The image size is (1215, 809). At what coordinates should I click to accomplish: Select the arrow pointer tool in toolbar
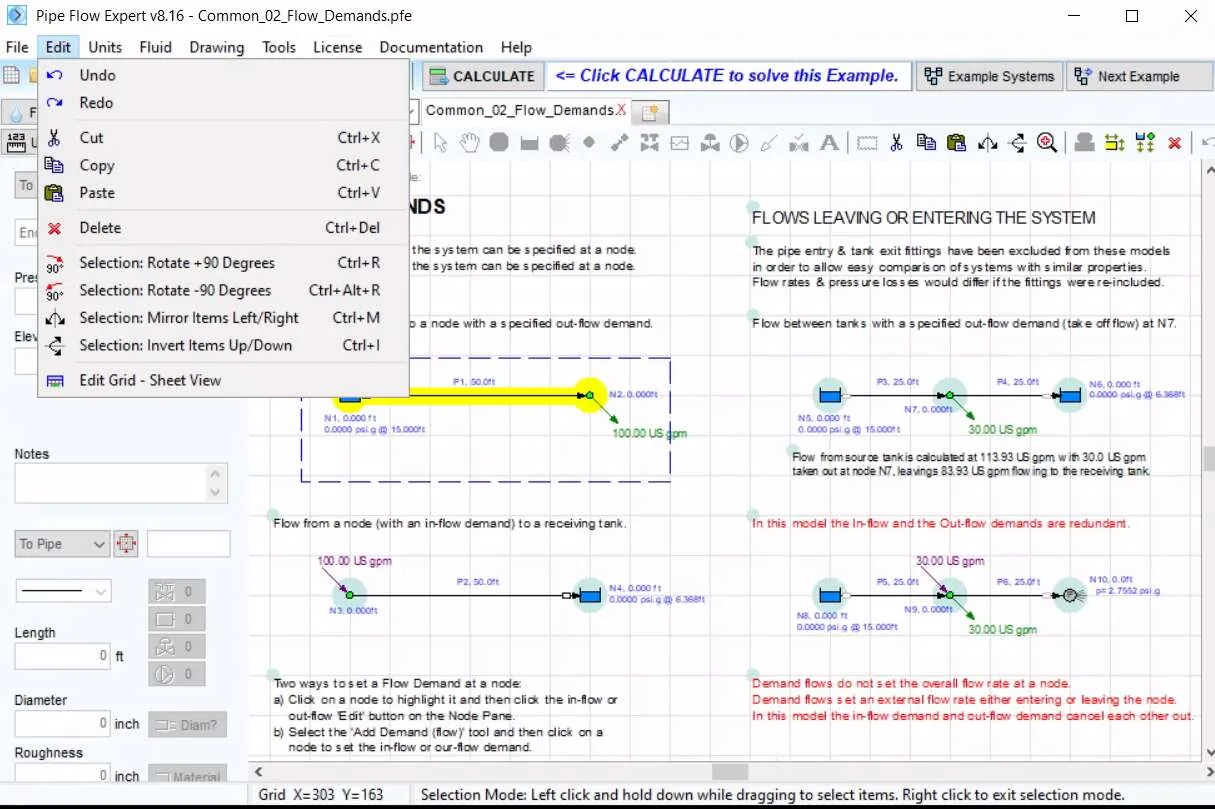[441, 143]
